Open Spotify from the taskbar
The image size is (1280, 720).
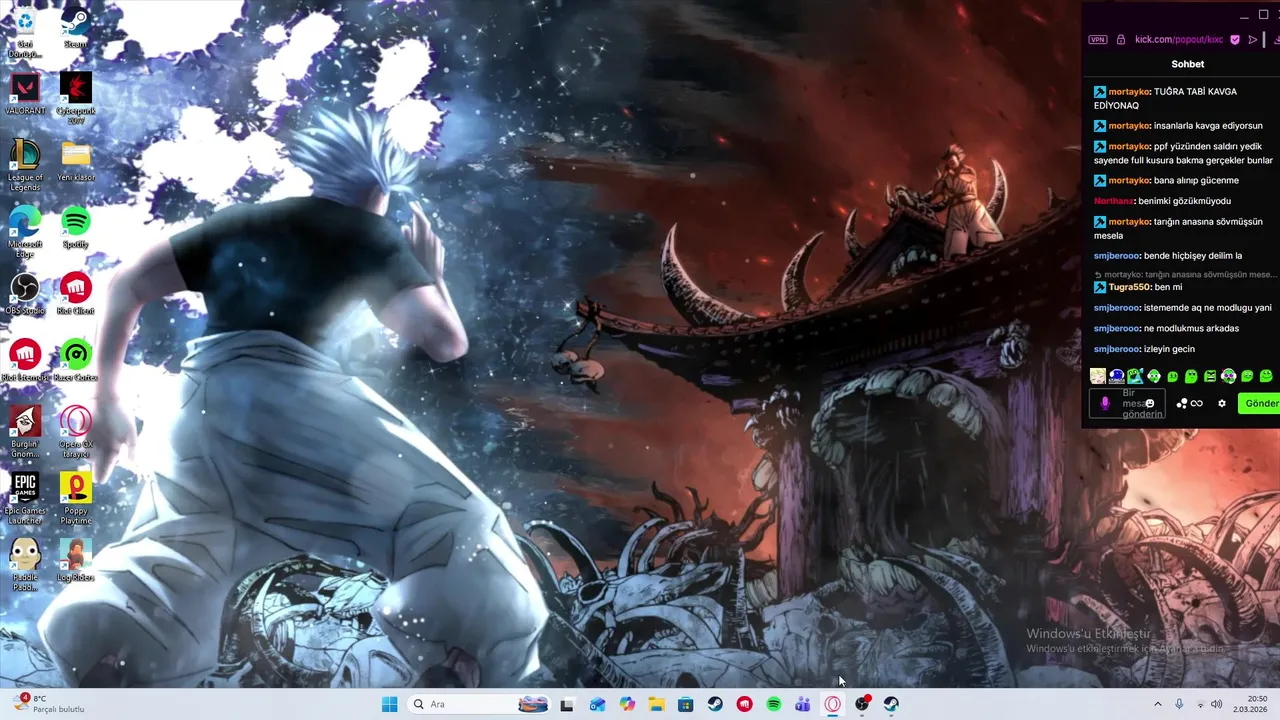(x=773, y=704)
